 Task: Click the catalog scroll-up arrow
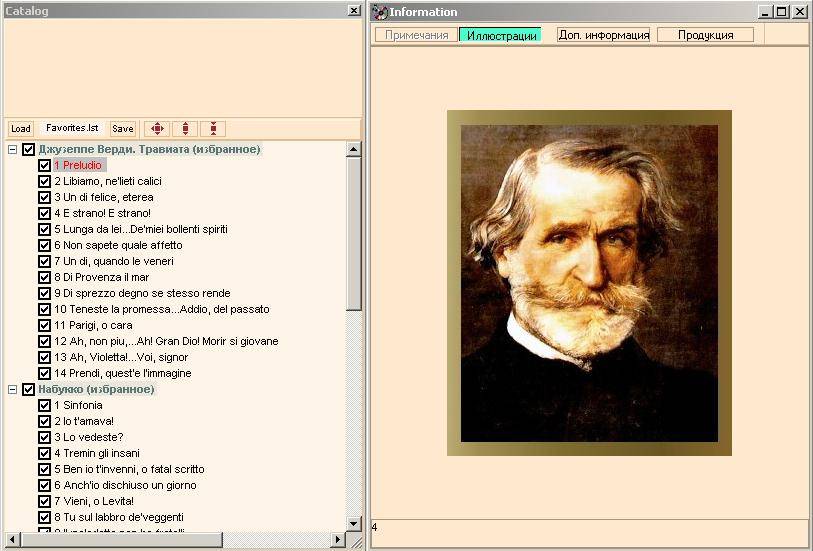pos(354,150)
